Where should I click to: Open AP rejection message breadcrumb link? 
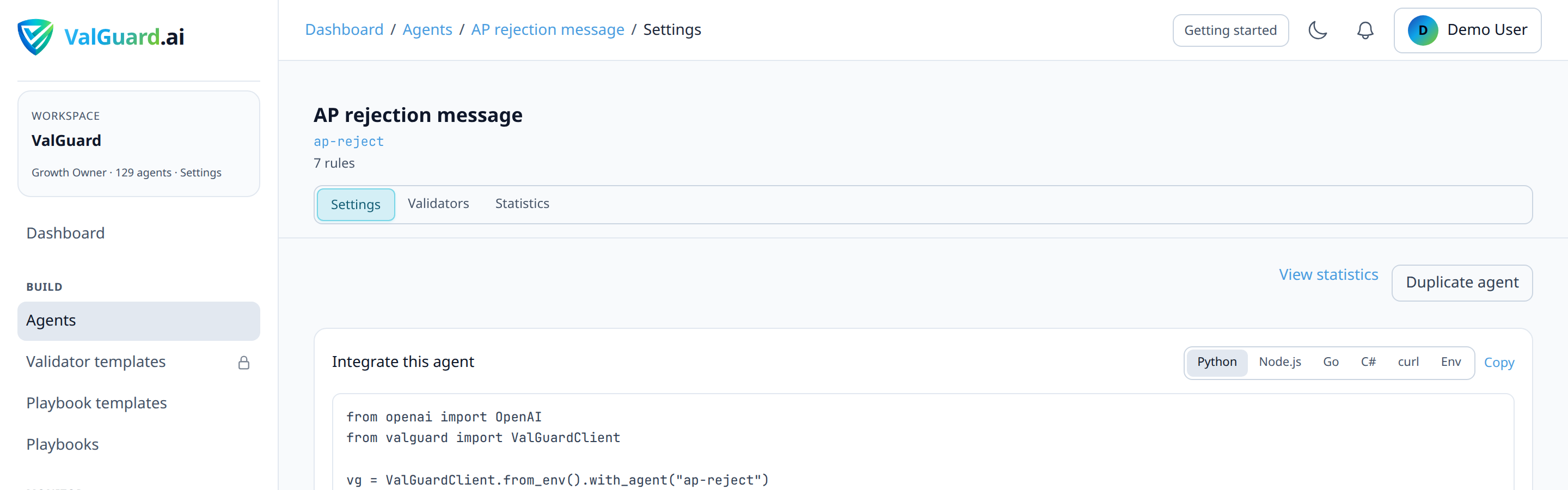547,29
